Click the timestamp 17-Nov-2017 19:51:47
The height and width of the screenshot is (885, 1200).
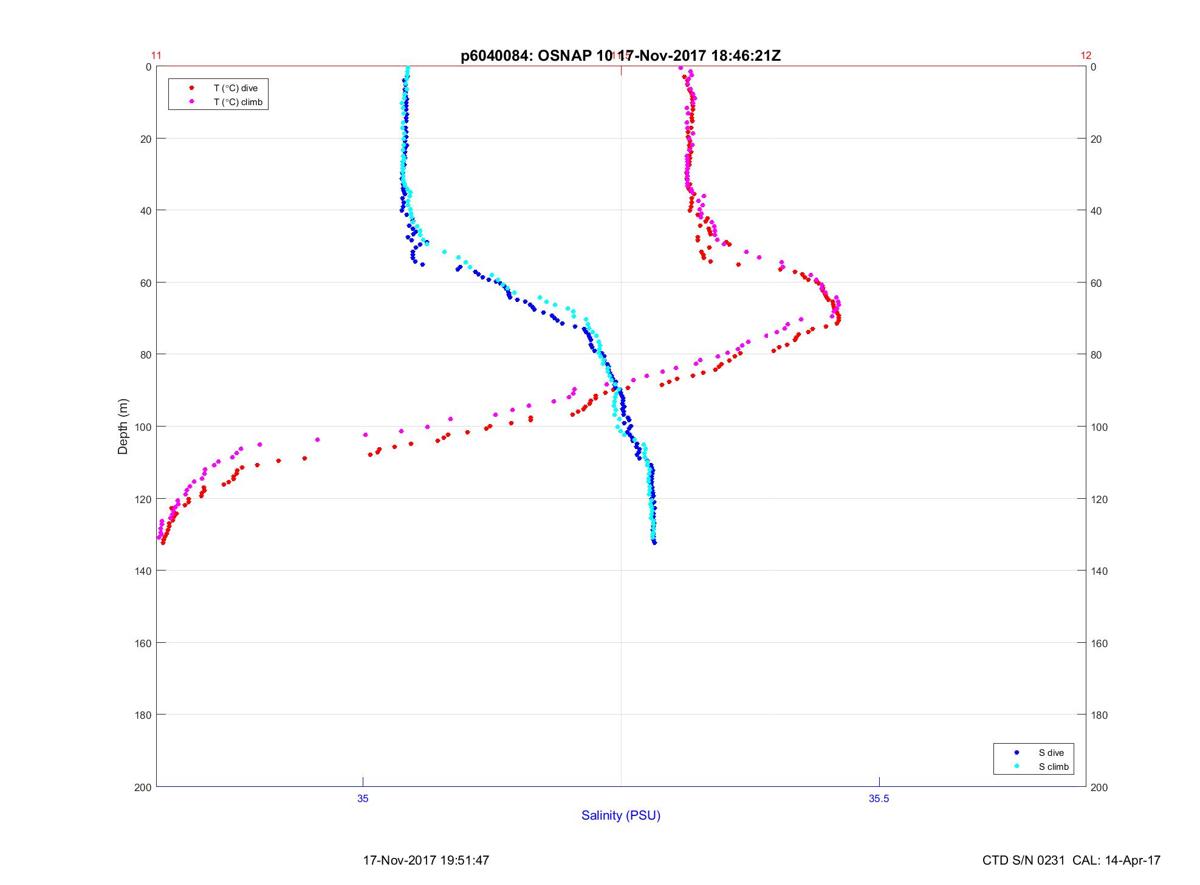click(427, 860)
